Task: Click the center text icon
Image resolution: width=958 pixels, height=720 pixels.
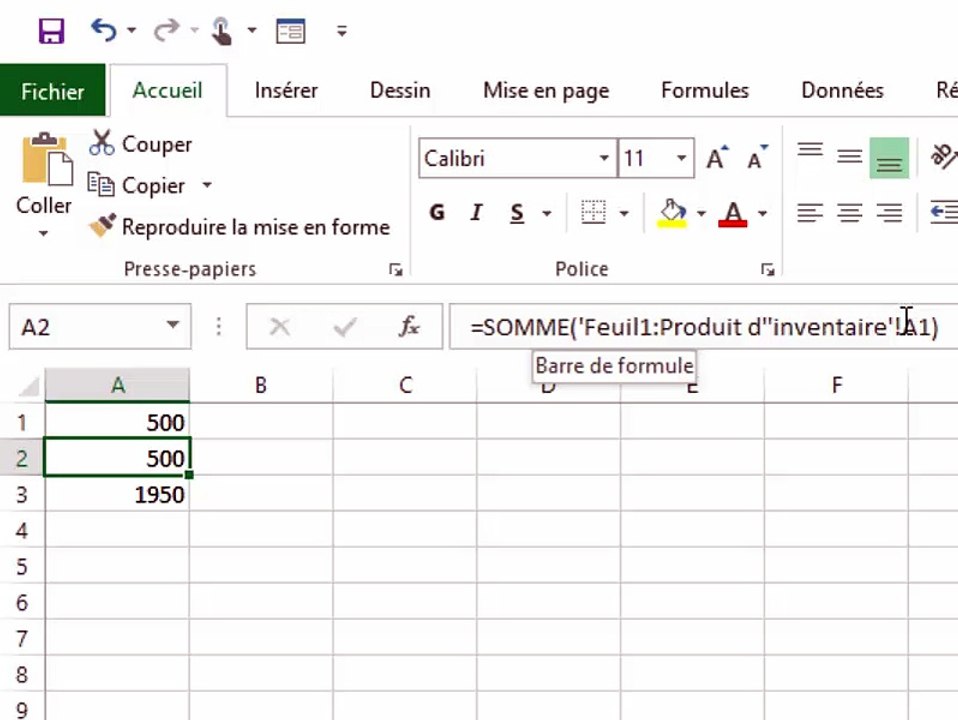Action: pos(849,213)
